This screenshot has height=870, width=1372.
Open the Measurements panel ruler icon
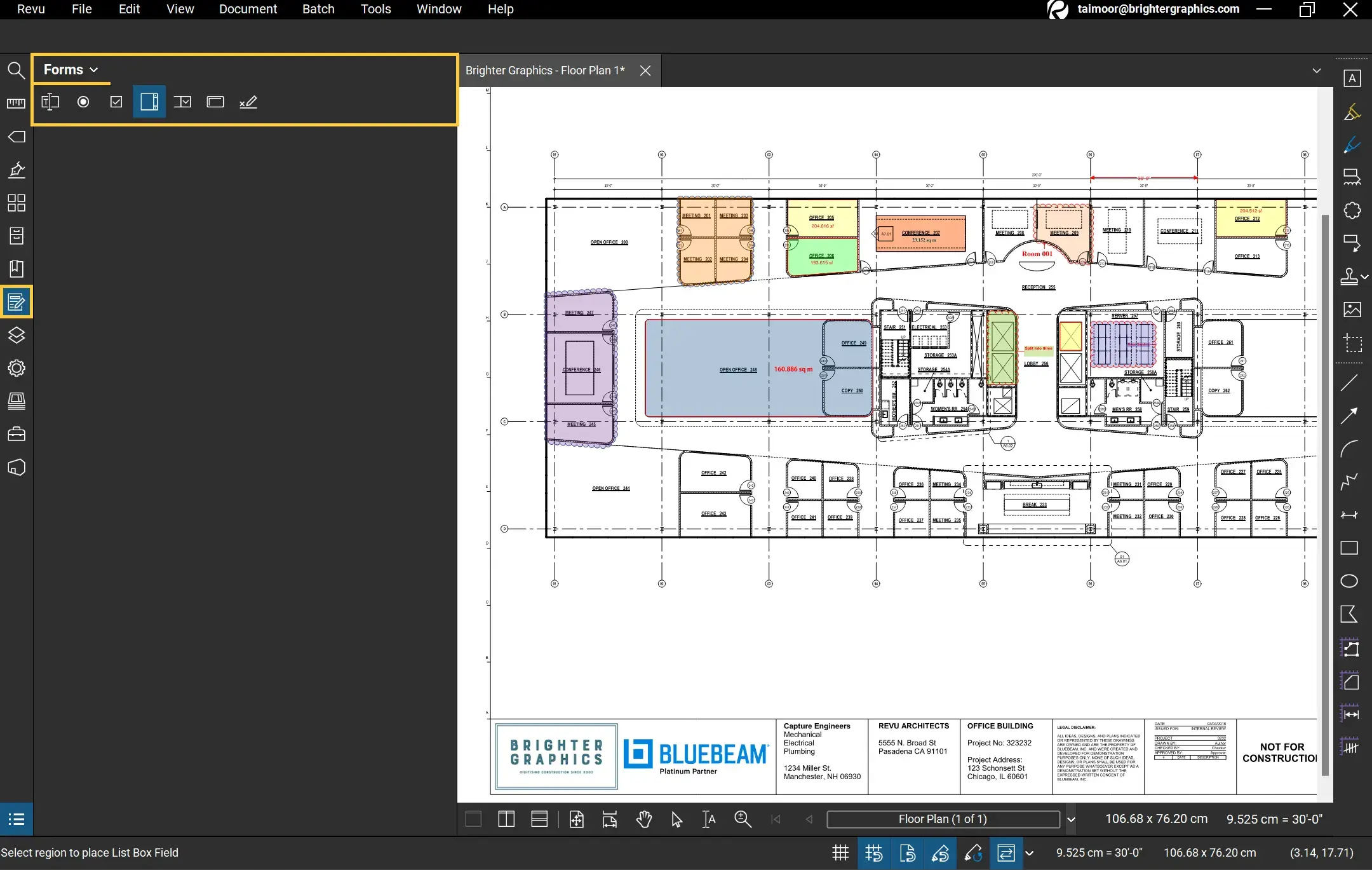[16, 103]
